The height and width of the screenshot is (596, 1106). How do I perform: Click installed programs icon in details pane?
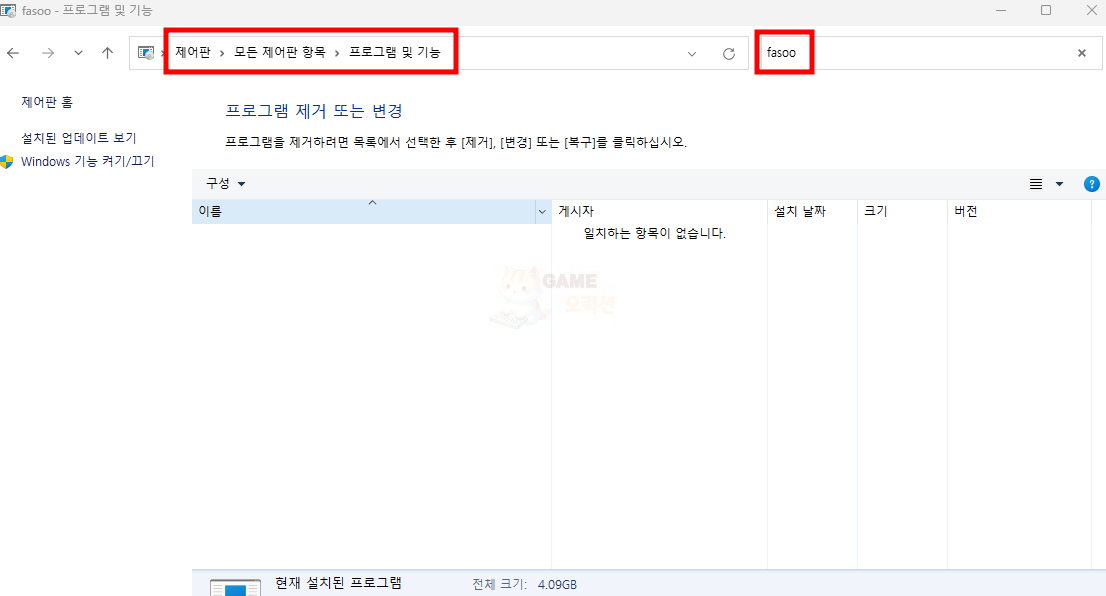coord(236,587)
